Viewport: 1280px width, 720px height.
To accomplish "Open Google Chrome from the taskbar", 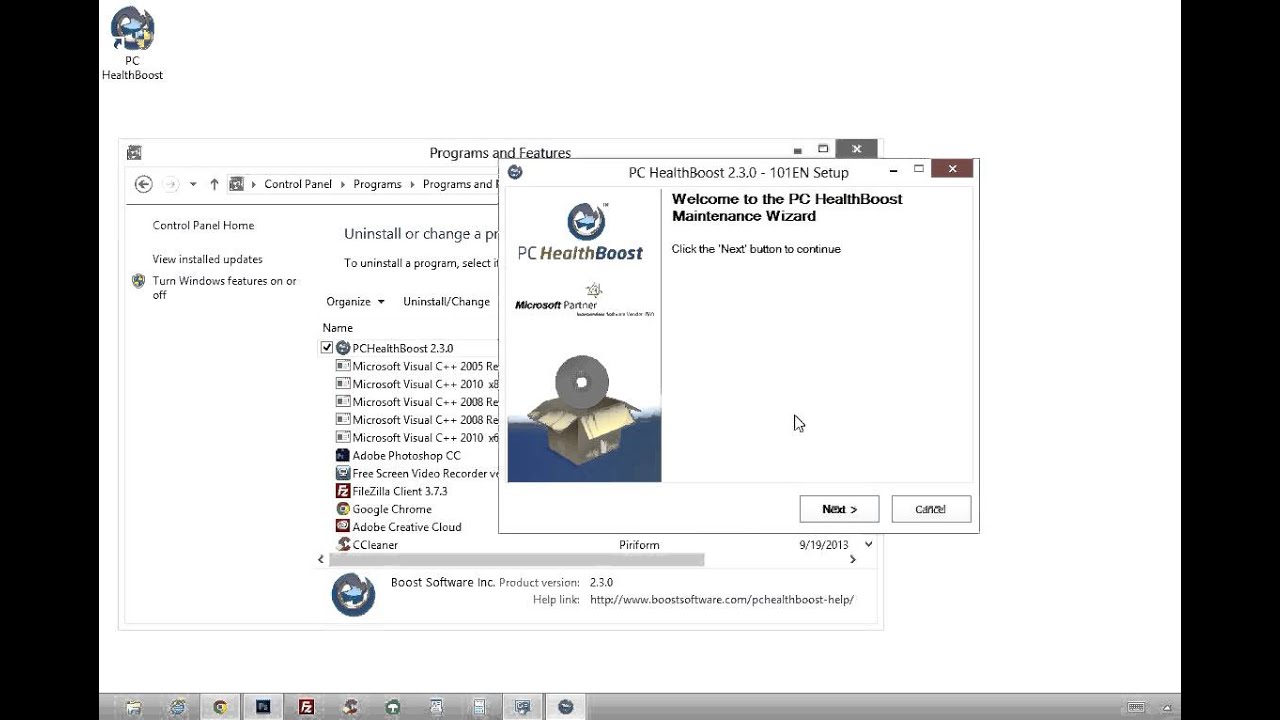I will click(x=221, y=707).
